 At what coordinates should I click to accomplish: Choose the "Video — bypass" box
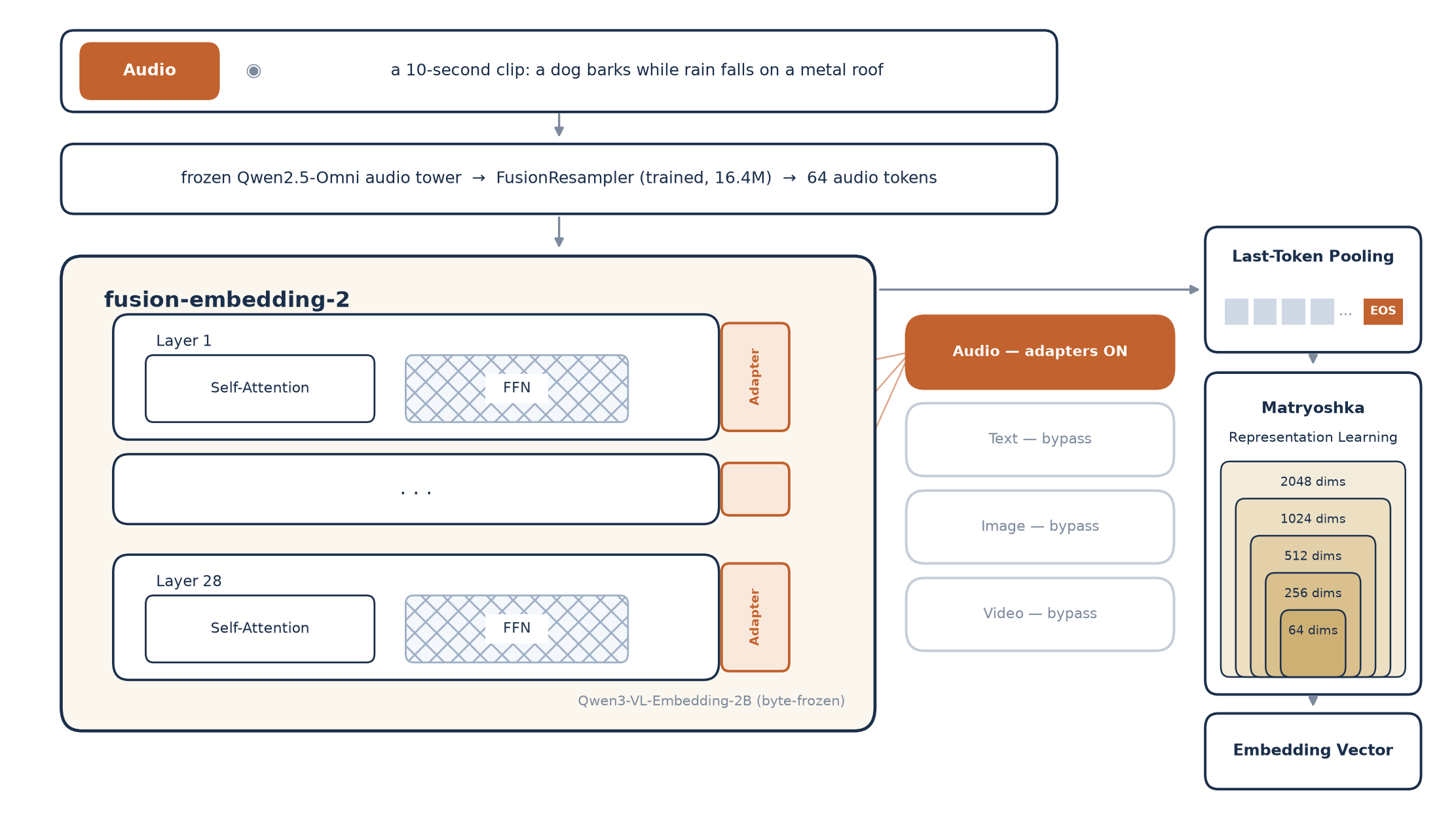tap(1040, 614)
